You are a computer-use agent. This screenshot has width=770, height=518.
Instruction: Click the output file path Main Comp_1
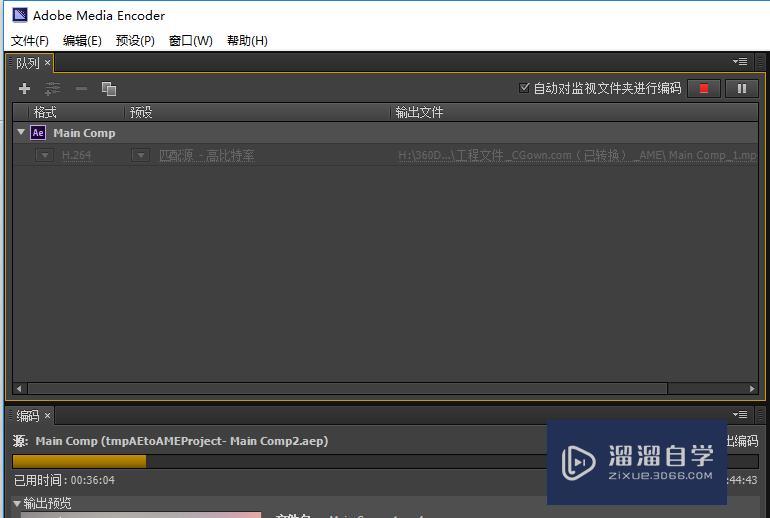pos(578,156)
